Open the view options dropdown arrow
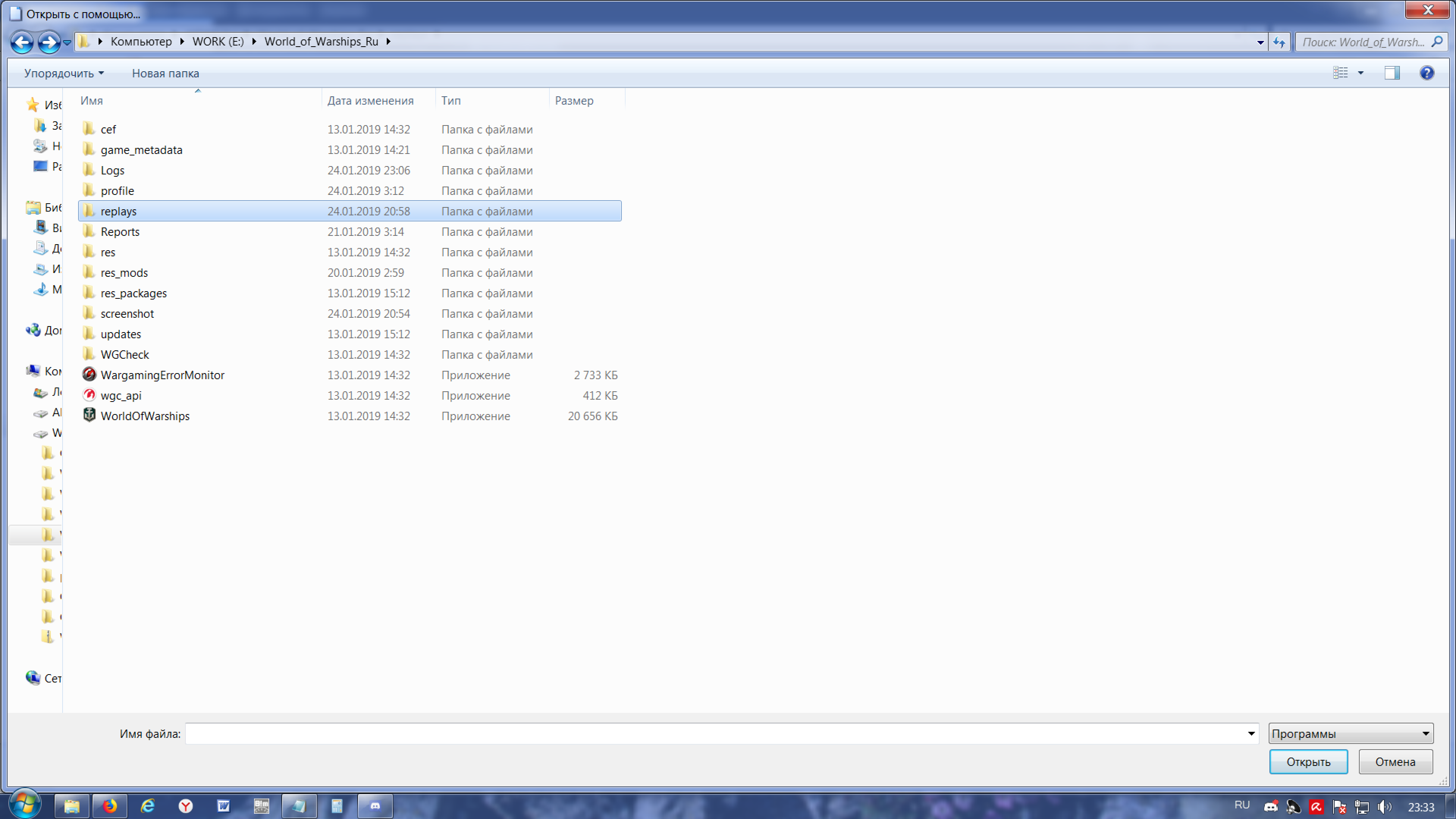This screenshot has height=819, width=1456. tap(1360, 73)
